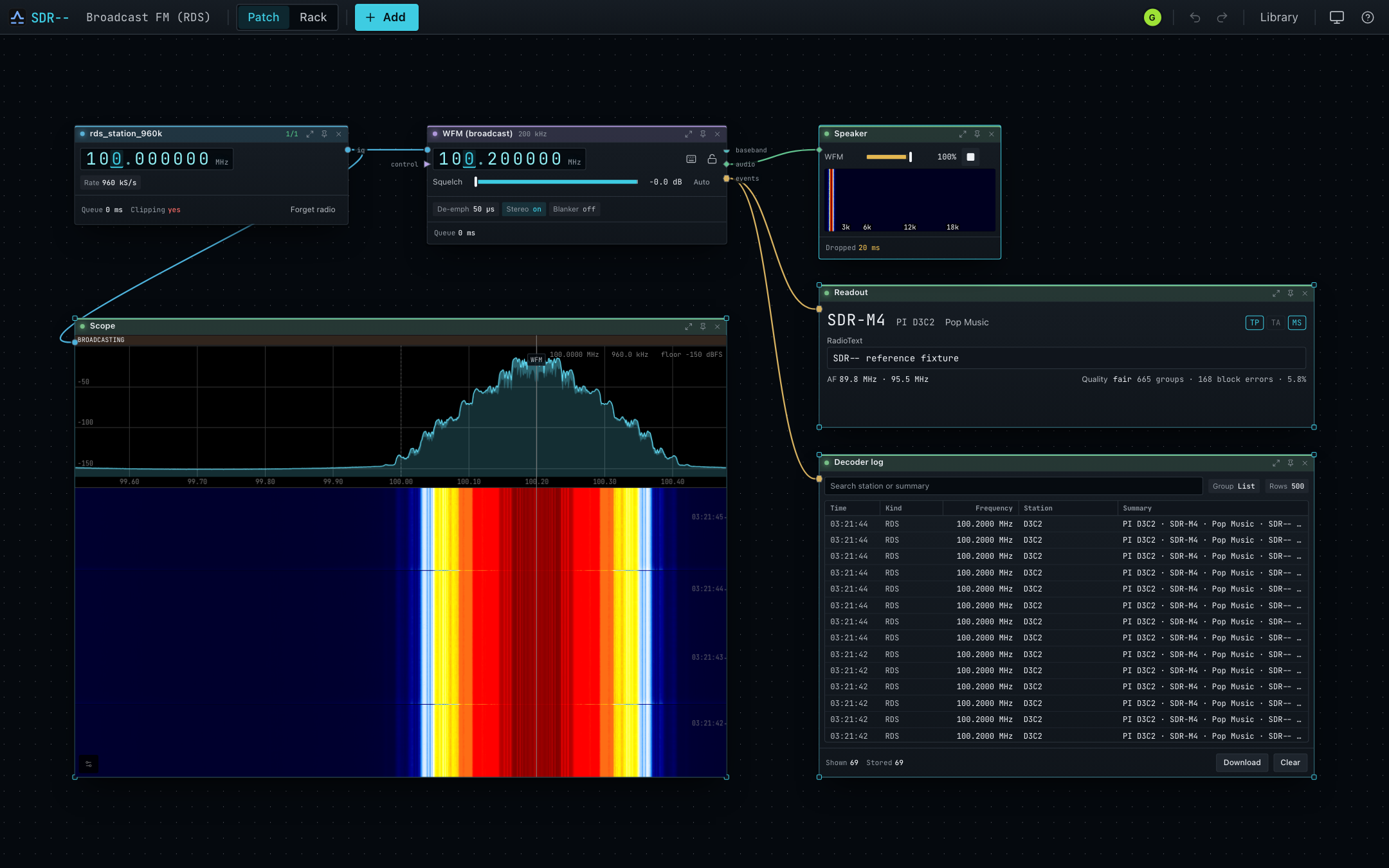1389x868 pixels.
Task: Click the WFM tuner marker in Scope spectrum
Action: coord(536,360)
